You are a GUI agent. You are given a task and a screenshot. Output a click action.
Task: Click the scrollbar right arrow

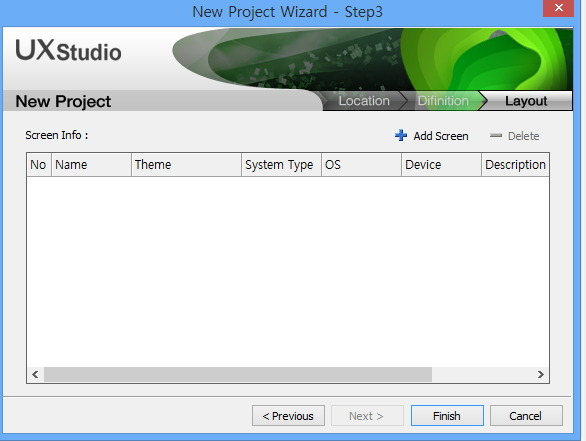[x=540, y=374]
